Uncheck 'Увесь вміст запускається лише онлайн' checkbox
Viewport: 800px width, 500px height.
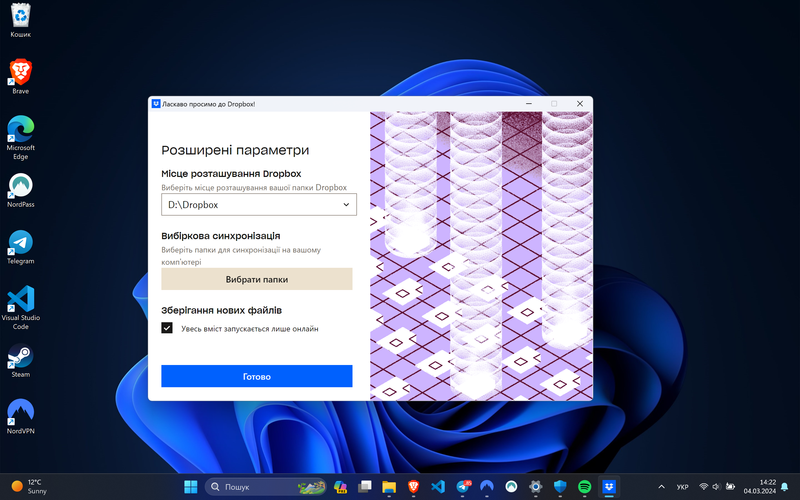(x=167, y=327)
